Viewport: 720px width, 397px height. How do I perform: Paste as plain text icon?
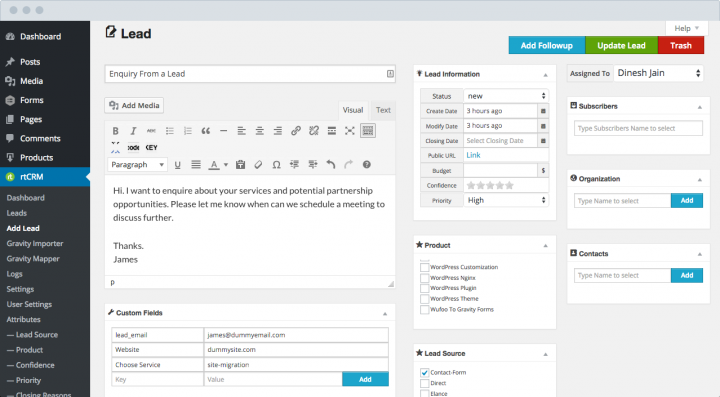click(x=240, y=165)
